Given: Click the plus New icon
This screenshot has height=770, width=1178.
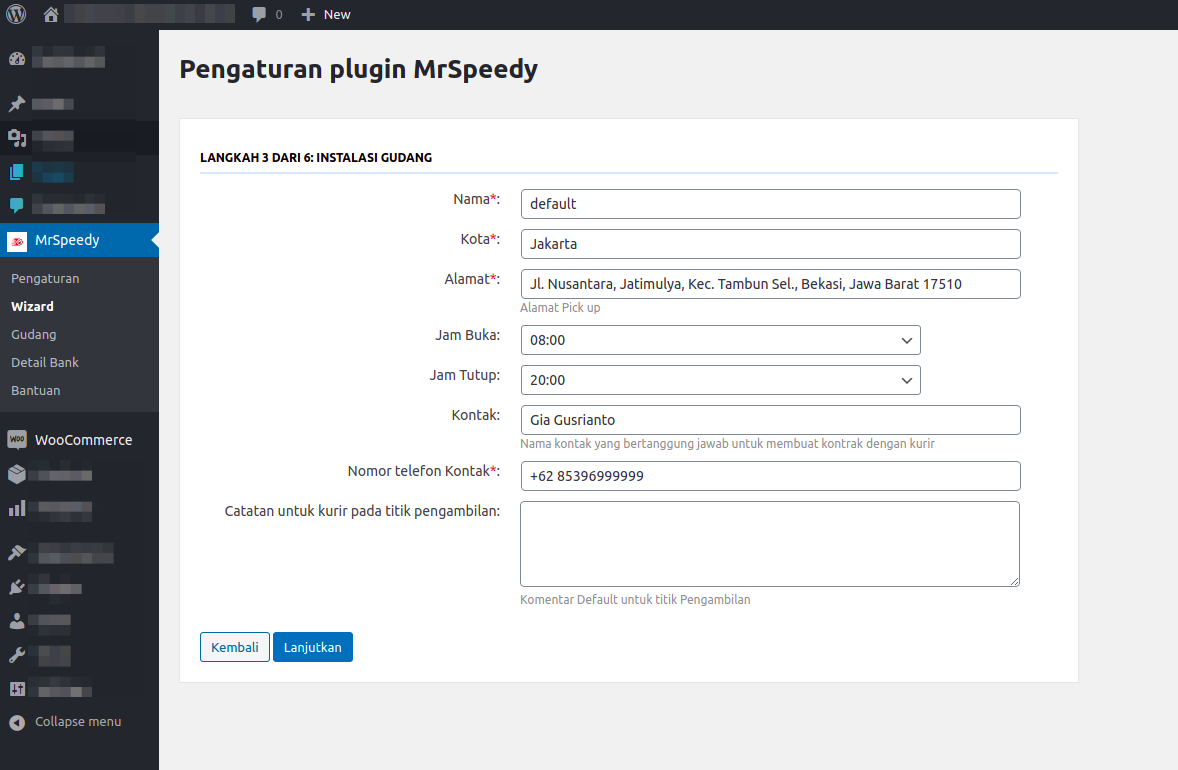Looking at the screenshot, I should click(308, 14).
